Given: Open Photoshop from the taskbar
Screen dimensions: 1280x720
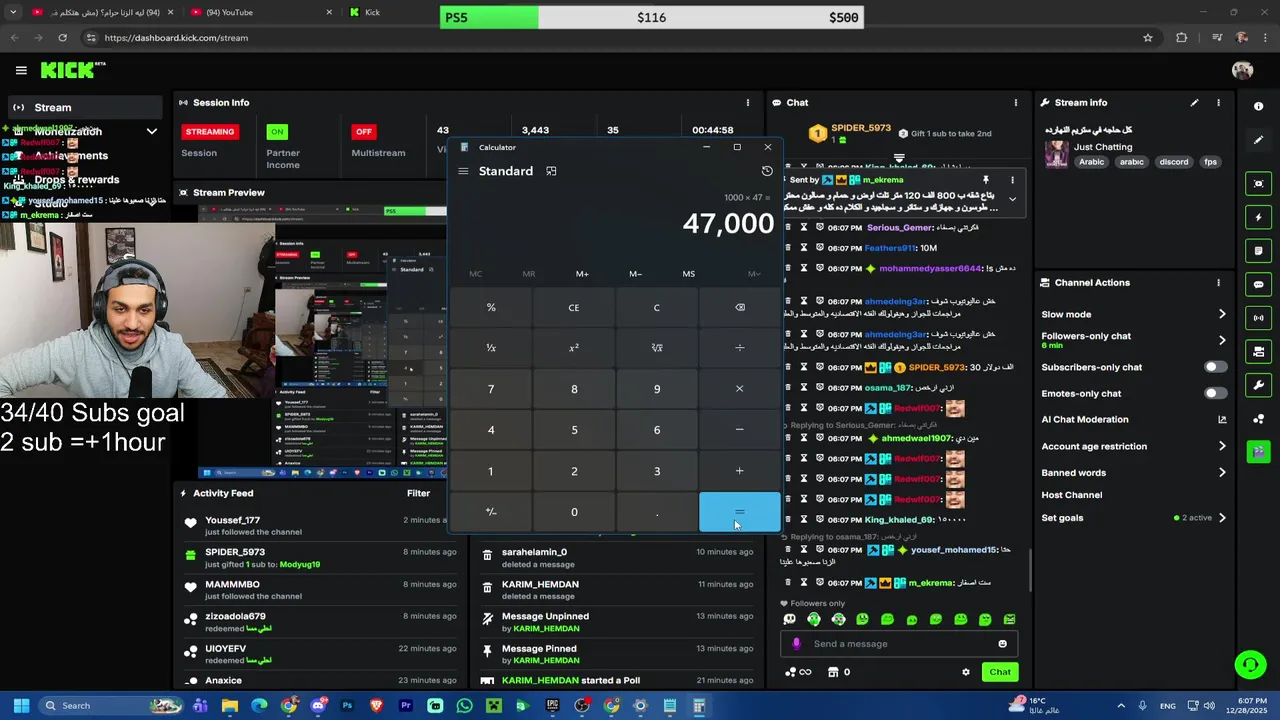Looking at the screenshot, I should point(347,706).
